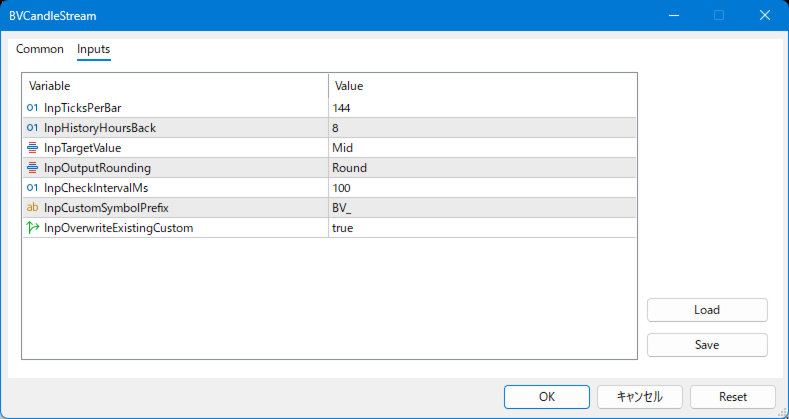Viewport: 789px width, 419px height.
Task: Click the enum icon beside InpTargetValue
Action: click(33, 148)
